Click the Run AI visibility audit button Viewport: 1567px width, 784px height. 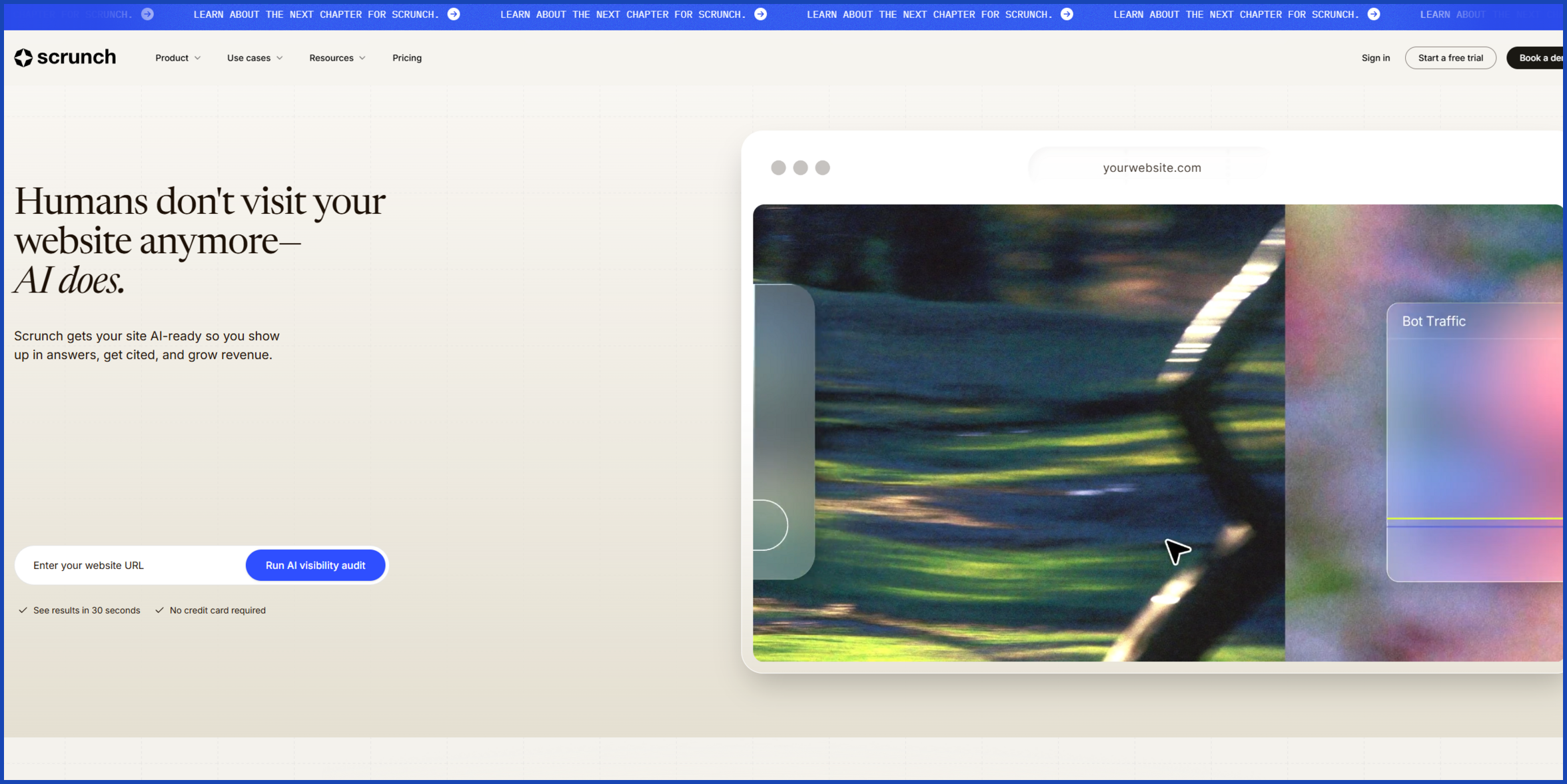pos(316,566)
